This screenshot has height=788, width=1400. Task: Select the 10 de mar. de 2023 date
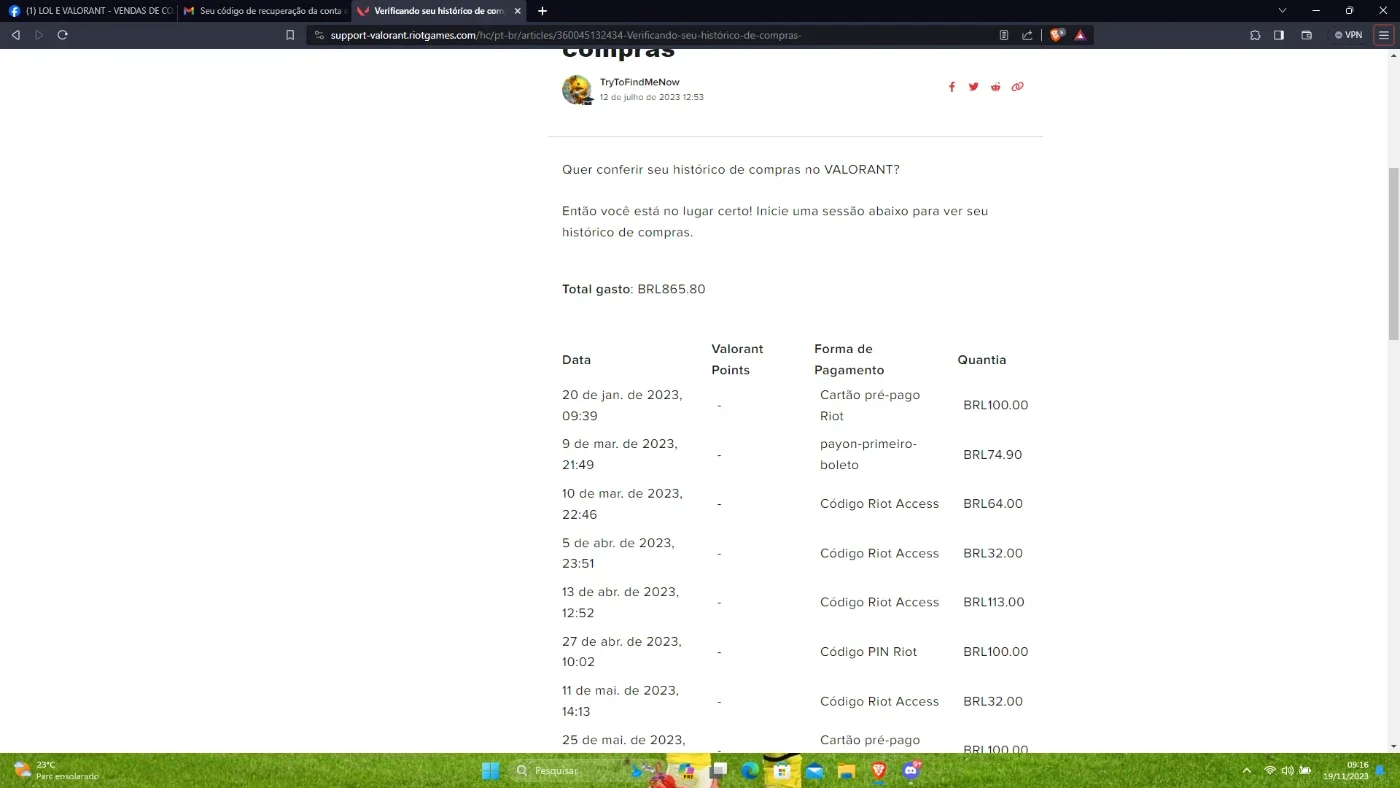pyautogui.click(x=622, y=504)
